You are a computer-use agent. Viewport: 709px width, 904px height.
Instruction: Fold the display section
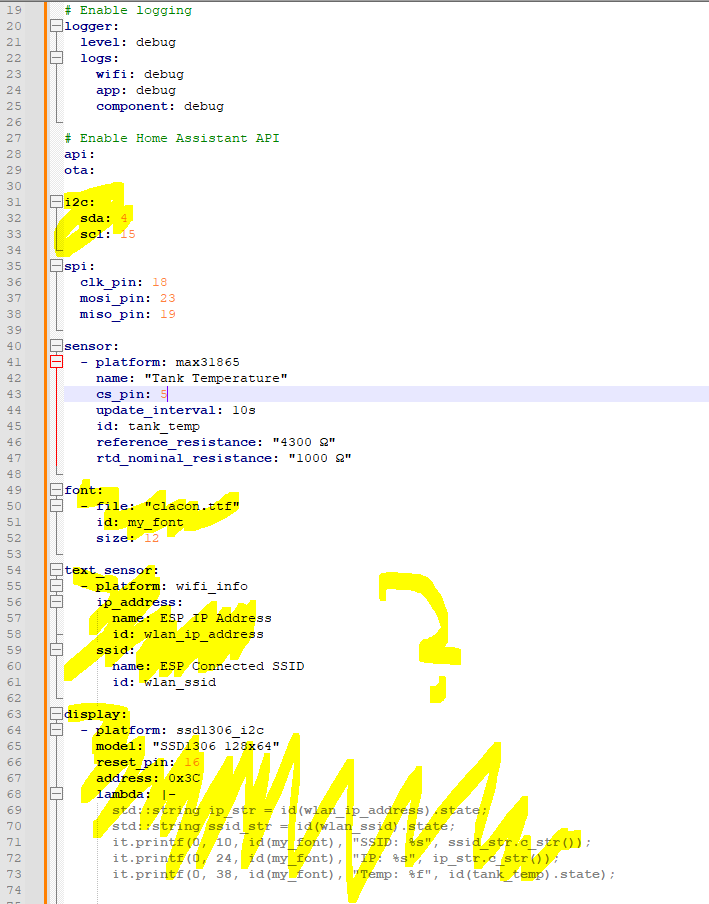pyautogui.click(x=56, y=714)
